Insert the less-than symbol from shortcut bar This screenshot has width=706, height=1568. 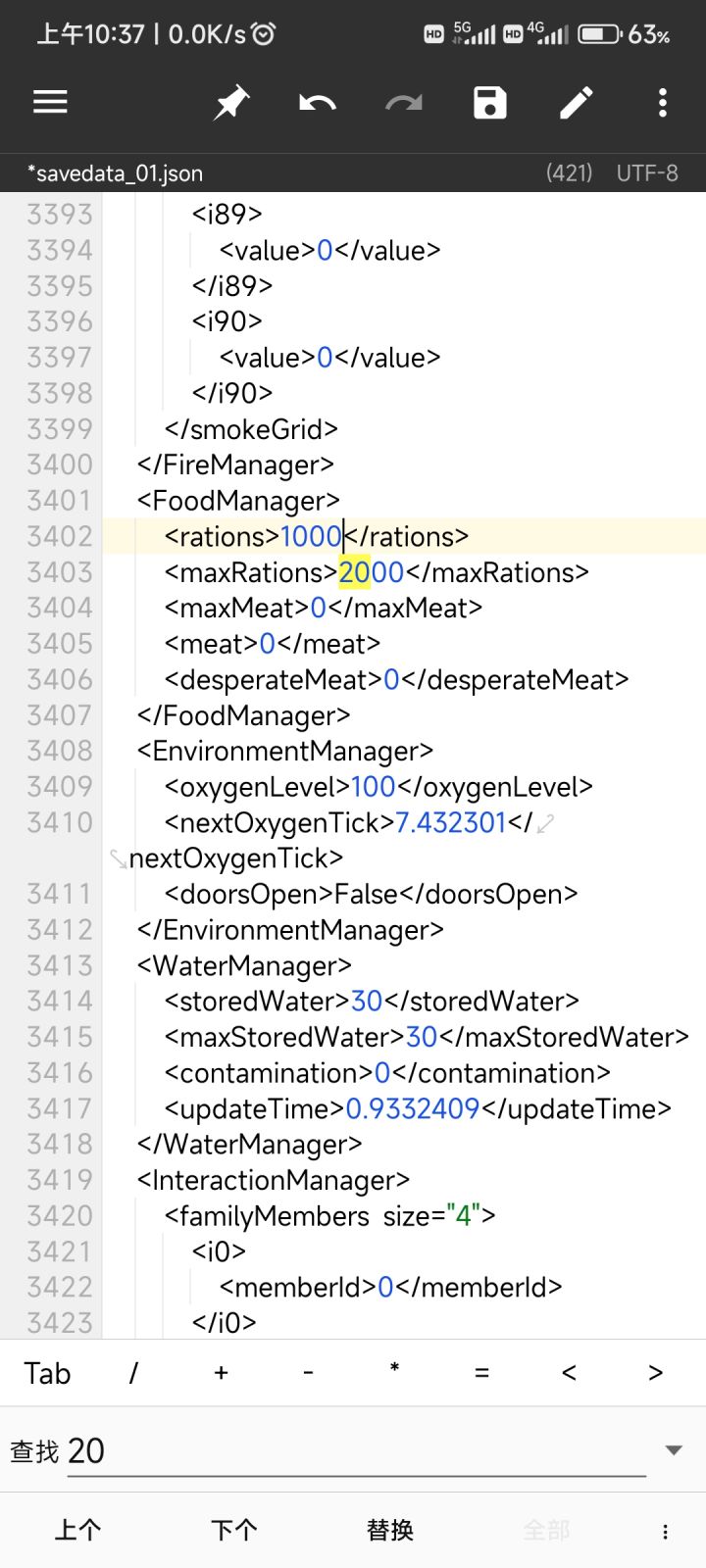tap(569, 1373)
